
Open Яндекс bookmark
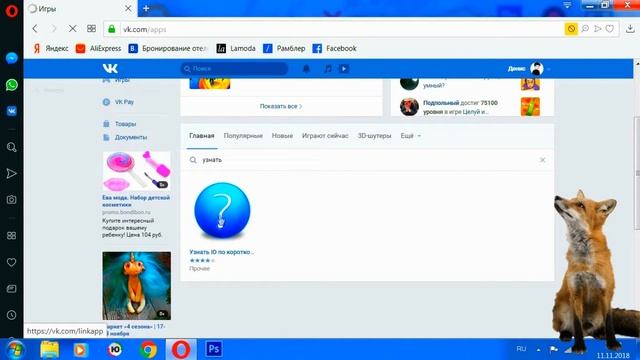pos(51,48)
